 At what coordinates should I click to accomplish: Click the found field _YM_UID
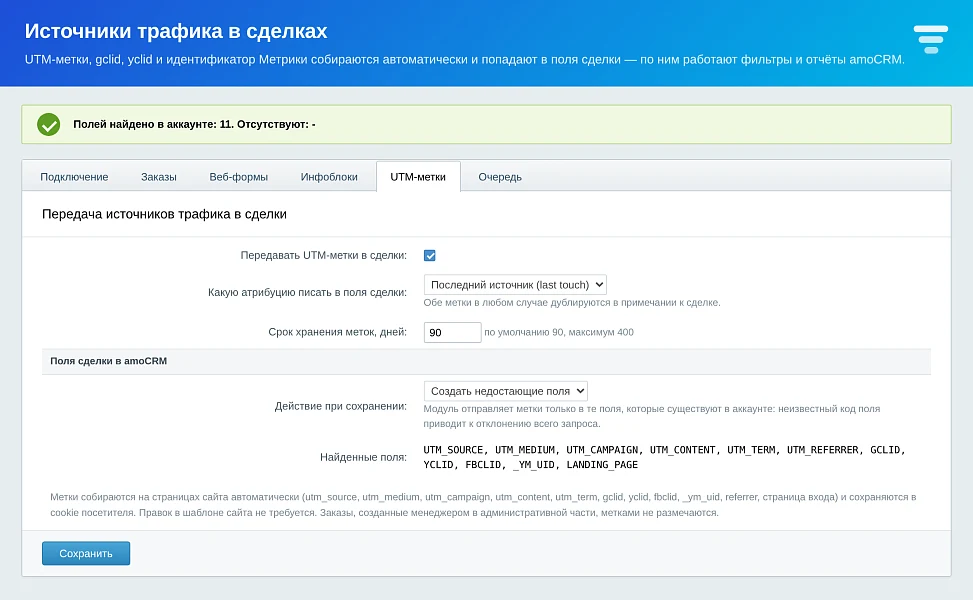tap(534, 465)
